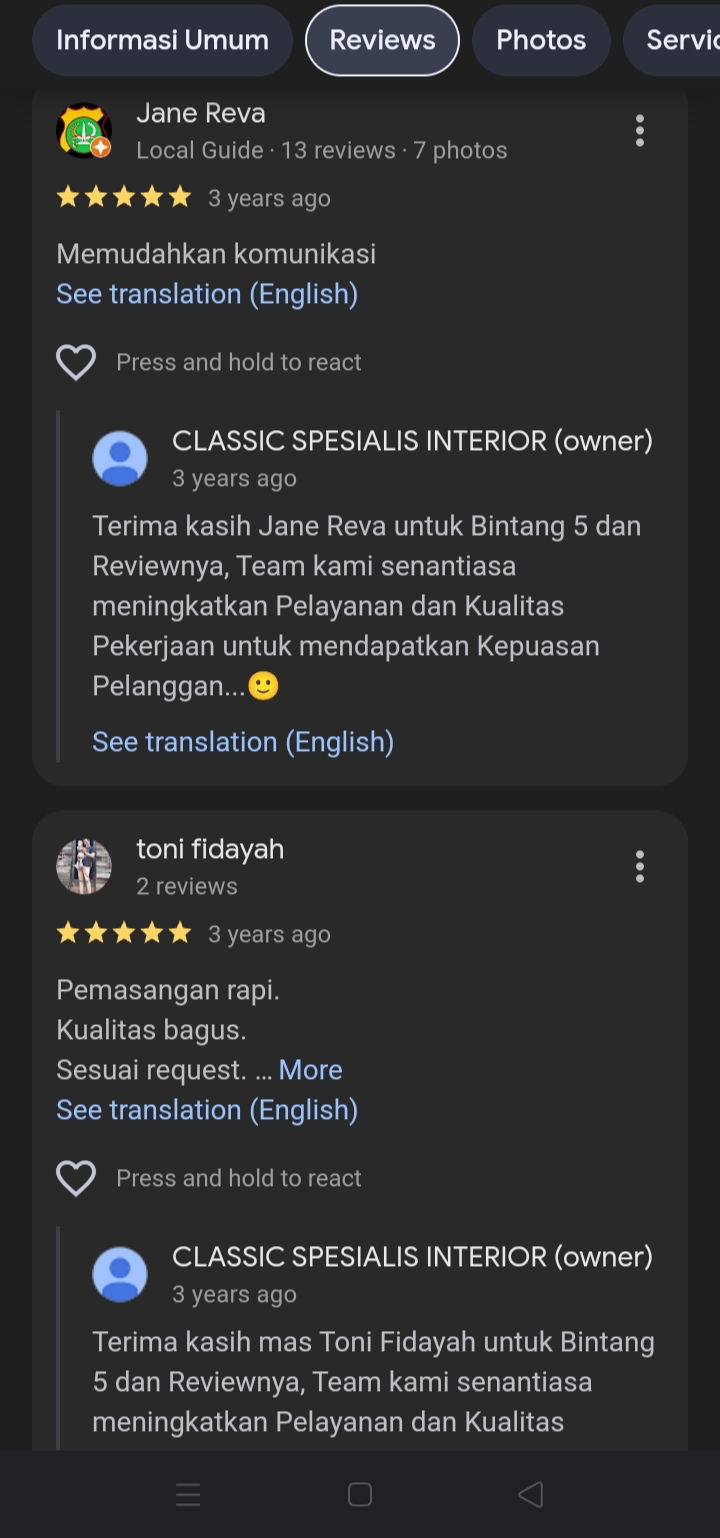This screenshot has height=1538, width=720.
Task: Tap heart icon on toni fidayah's review
Action: [76, 1178]
